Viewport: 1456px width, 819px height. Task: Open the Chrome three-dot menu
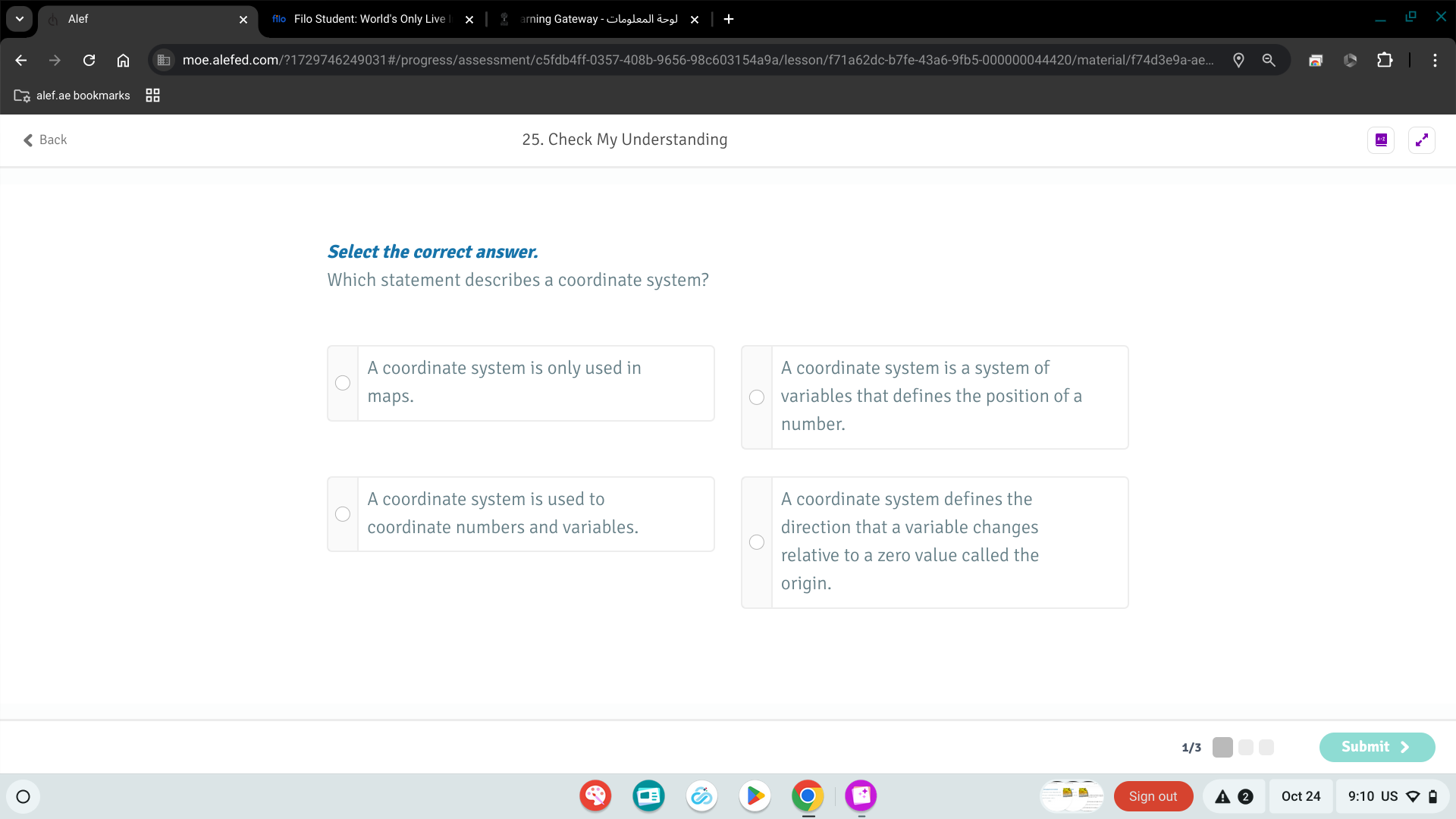(1435, 60)
